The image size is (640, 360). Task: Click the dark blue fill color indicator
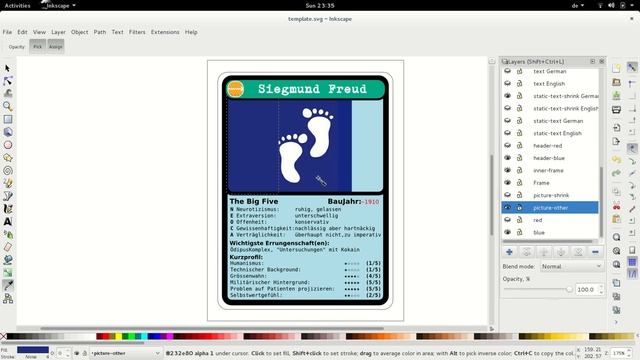pyautogui.click(x=33, y=350)
